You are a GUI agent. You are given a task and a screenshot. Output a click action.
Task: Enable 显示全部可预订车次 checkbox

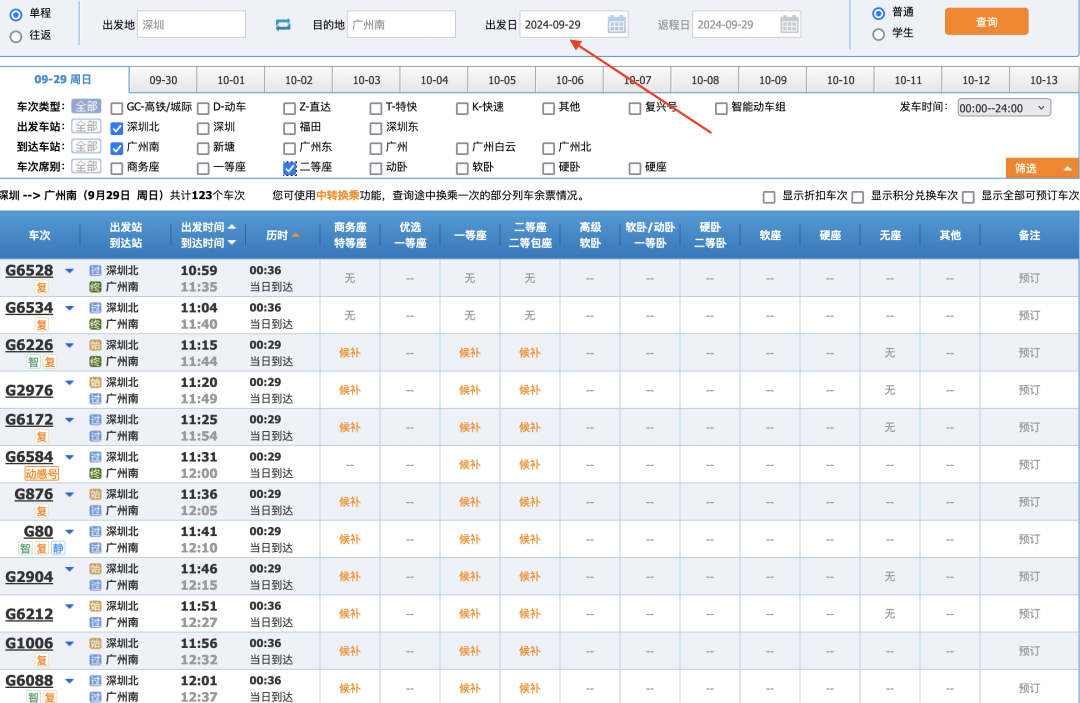[x=968, y=197]
